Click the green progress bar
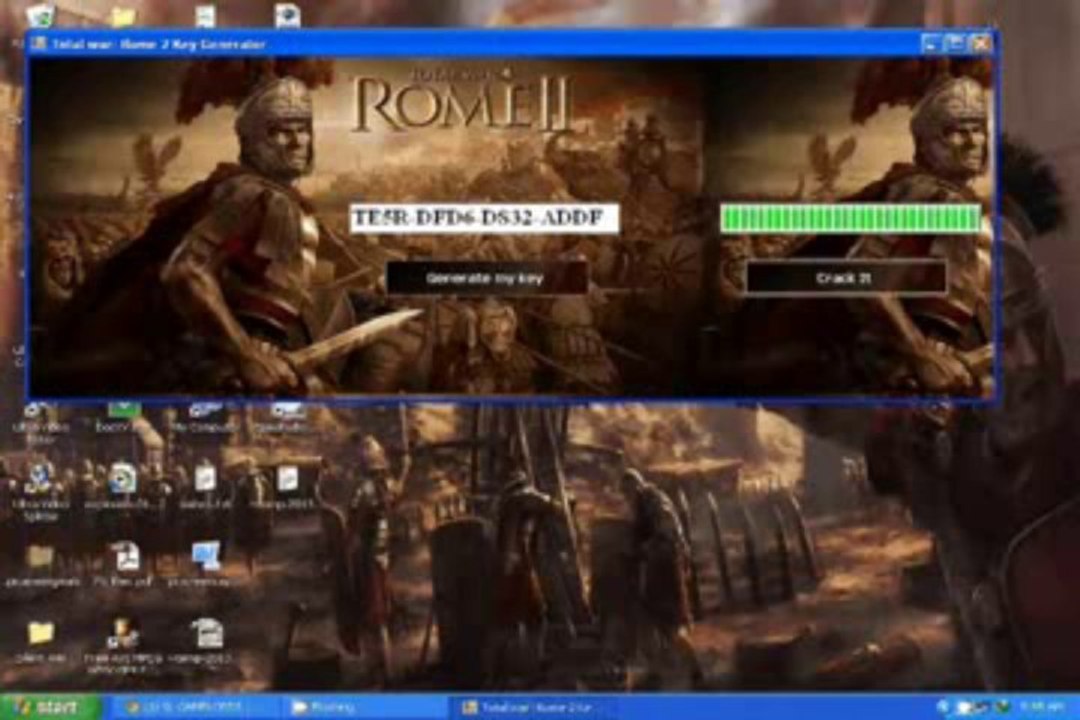Image resolution: width=1080 pixels, height=720 pixels. pyautogui.click(x=850, y=218)
